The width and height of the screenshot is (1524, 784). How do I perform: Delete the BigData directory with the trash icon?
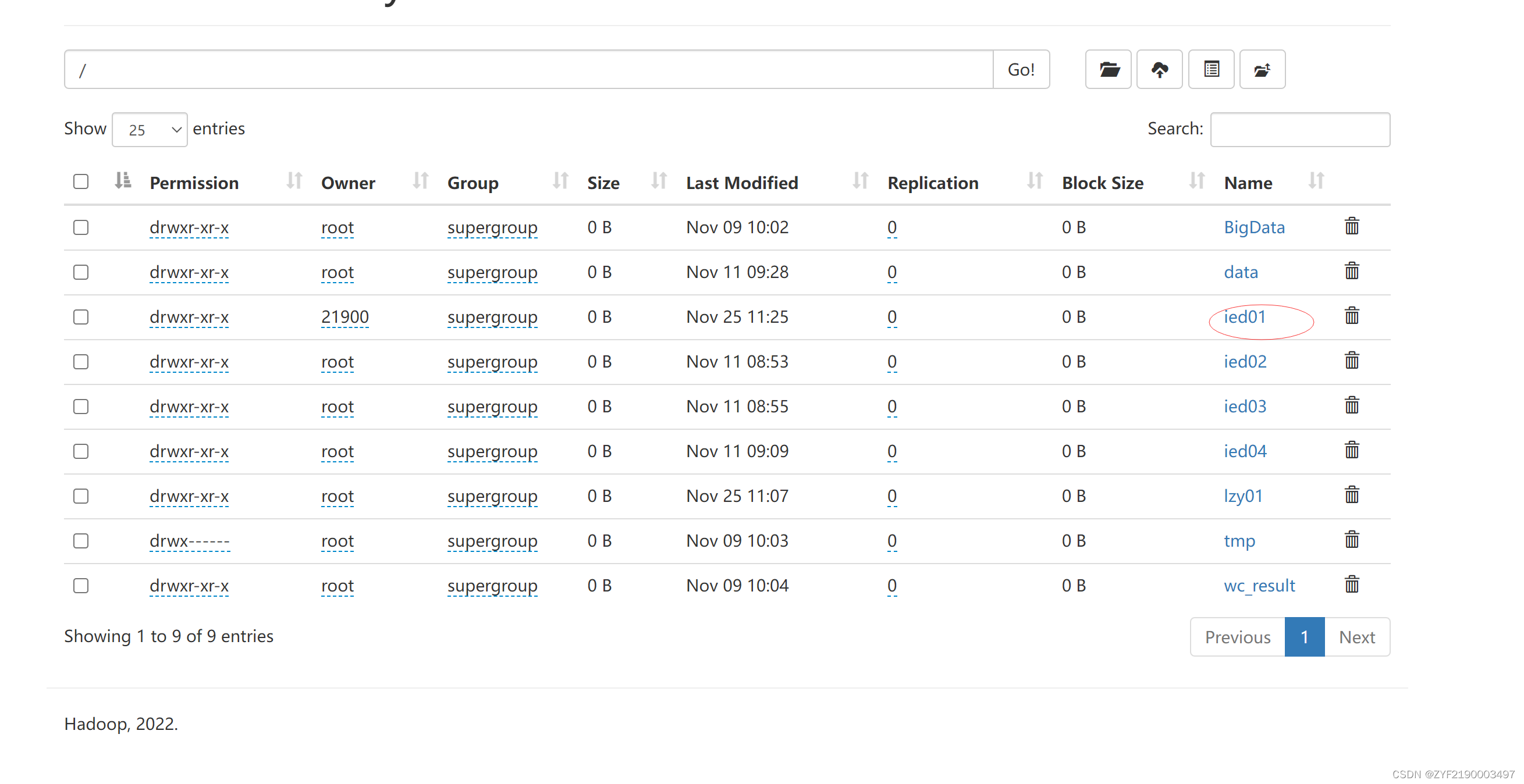pos(1351,226)
